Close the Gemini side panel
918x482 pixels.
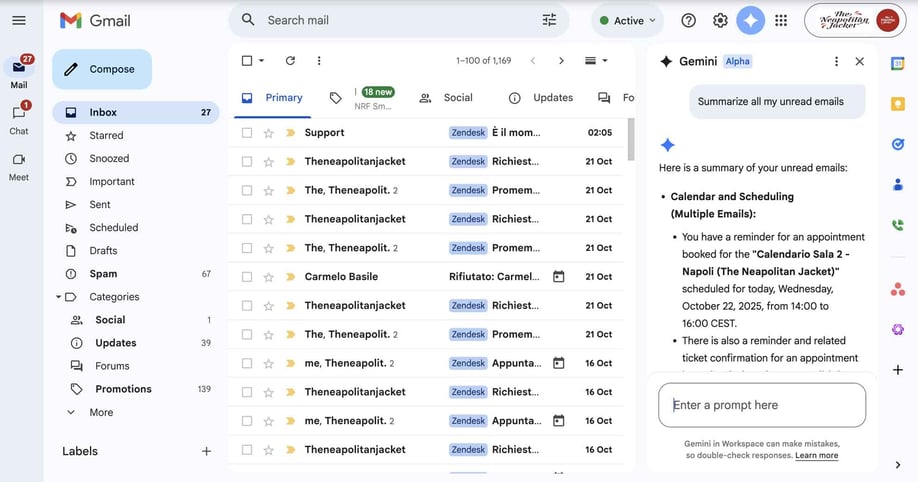tap(859, 61)
